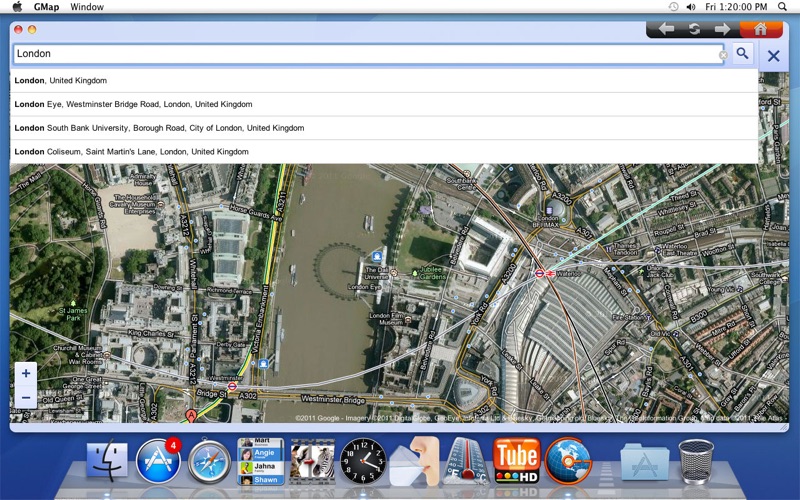Select the London Coliseum, Saint Martin's Lane suggestion
The height and width of the screenshot is (500, 800).
tap(384, 152)
